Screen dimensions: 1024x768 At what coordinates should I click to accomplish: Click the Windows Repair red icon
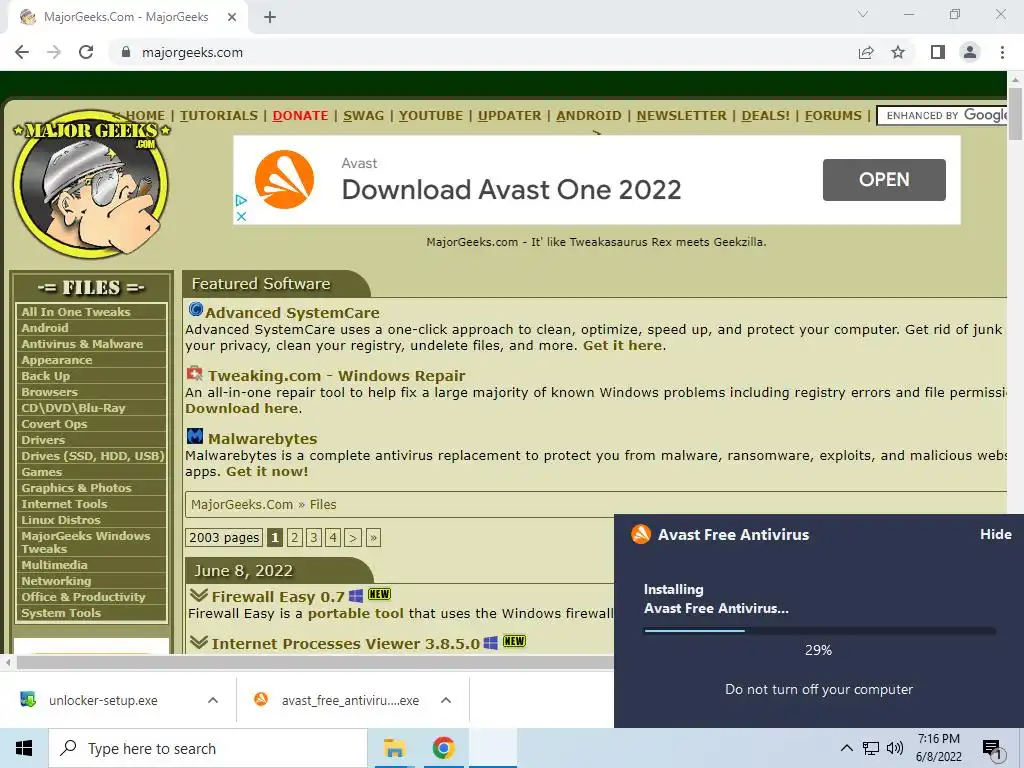pyautogui.click(x=195, y=374)
